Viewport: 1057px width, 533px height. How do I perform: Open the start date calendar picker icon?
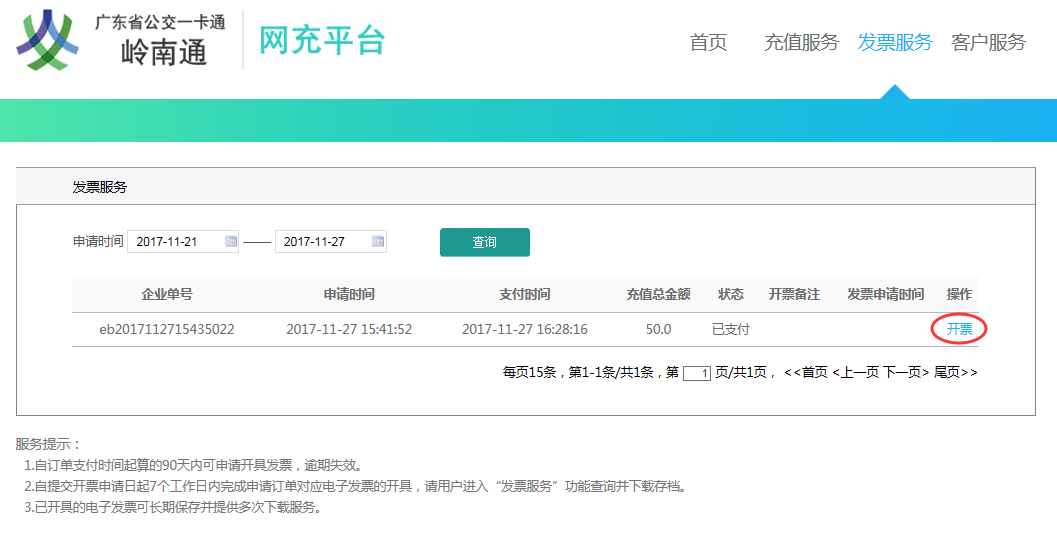click(x=231, y=241)
